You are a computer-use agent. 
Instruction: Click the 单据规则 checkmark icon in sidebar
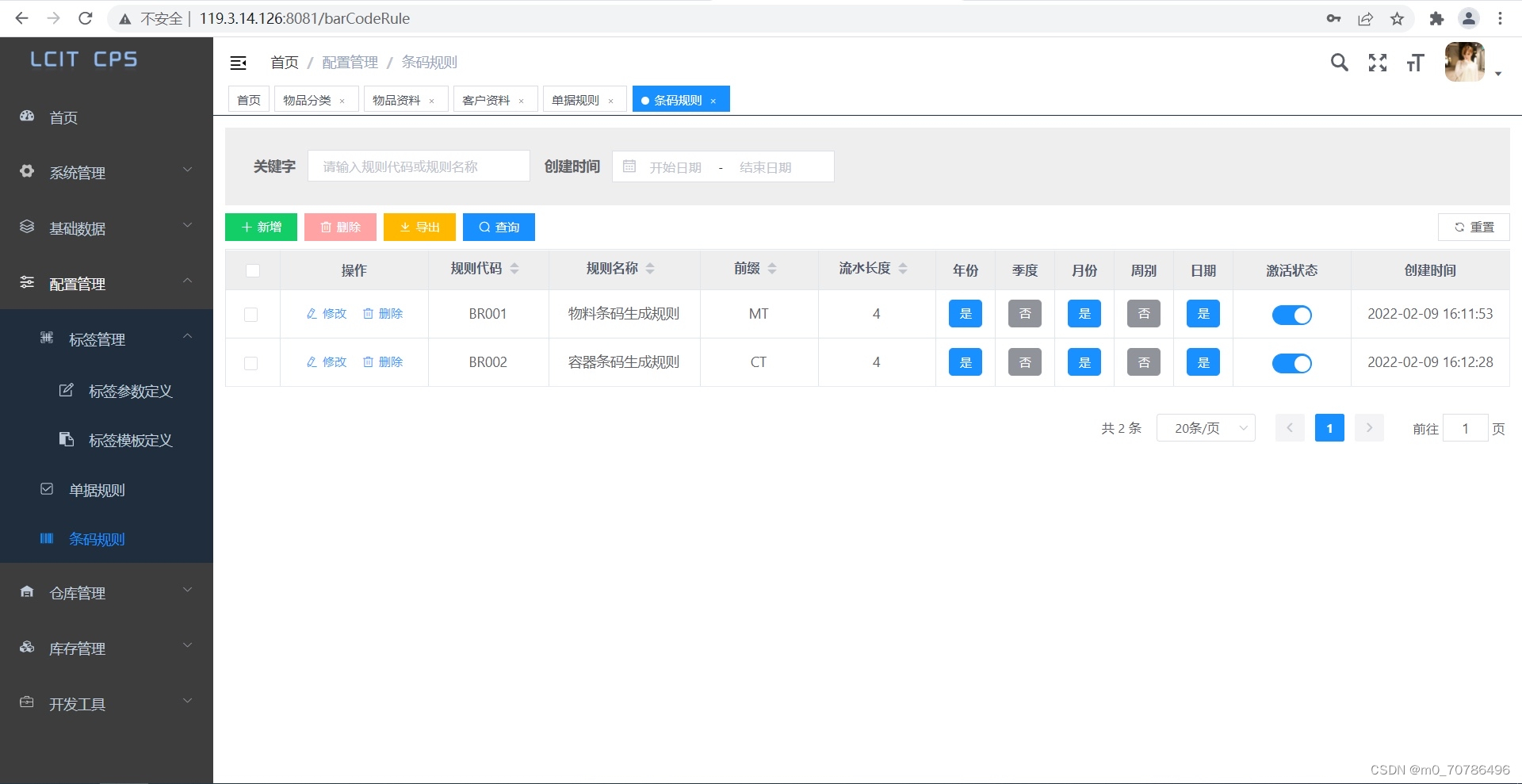48,489
